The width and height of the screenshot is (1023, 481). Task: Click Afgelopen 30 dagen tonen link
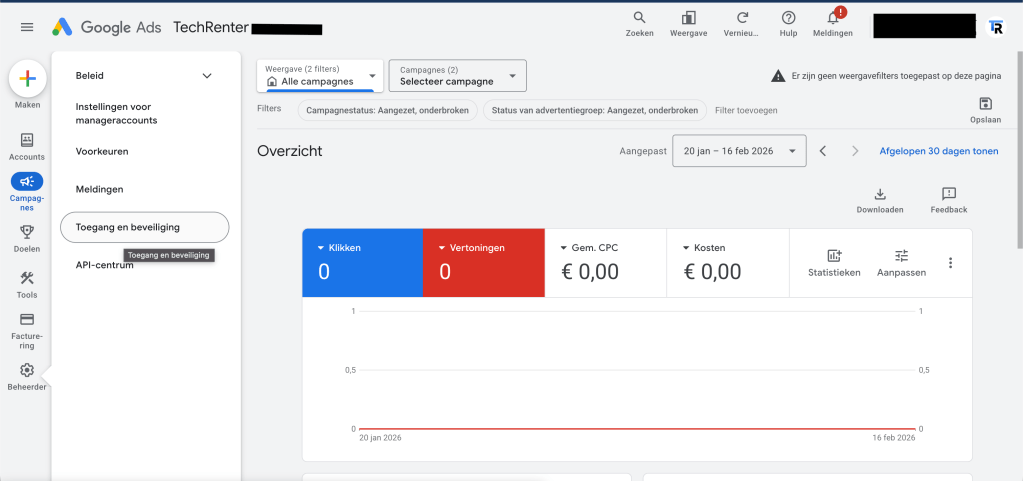pyautogui.click(x=938, y=151)
